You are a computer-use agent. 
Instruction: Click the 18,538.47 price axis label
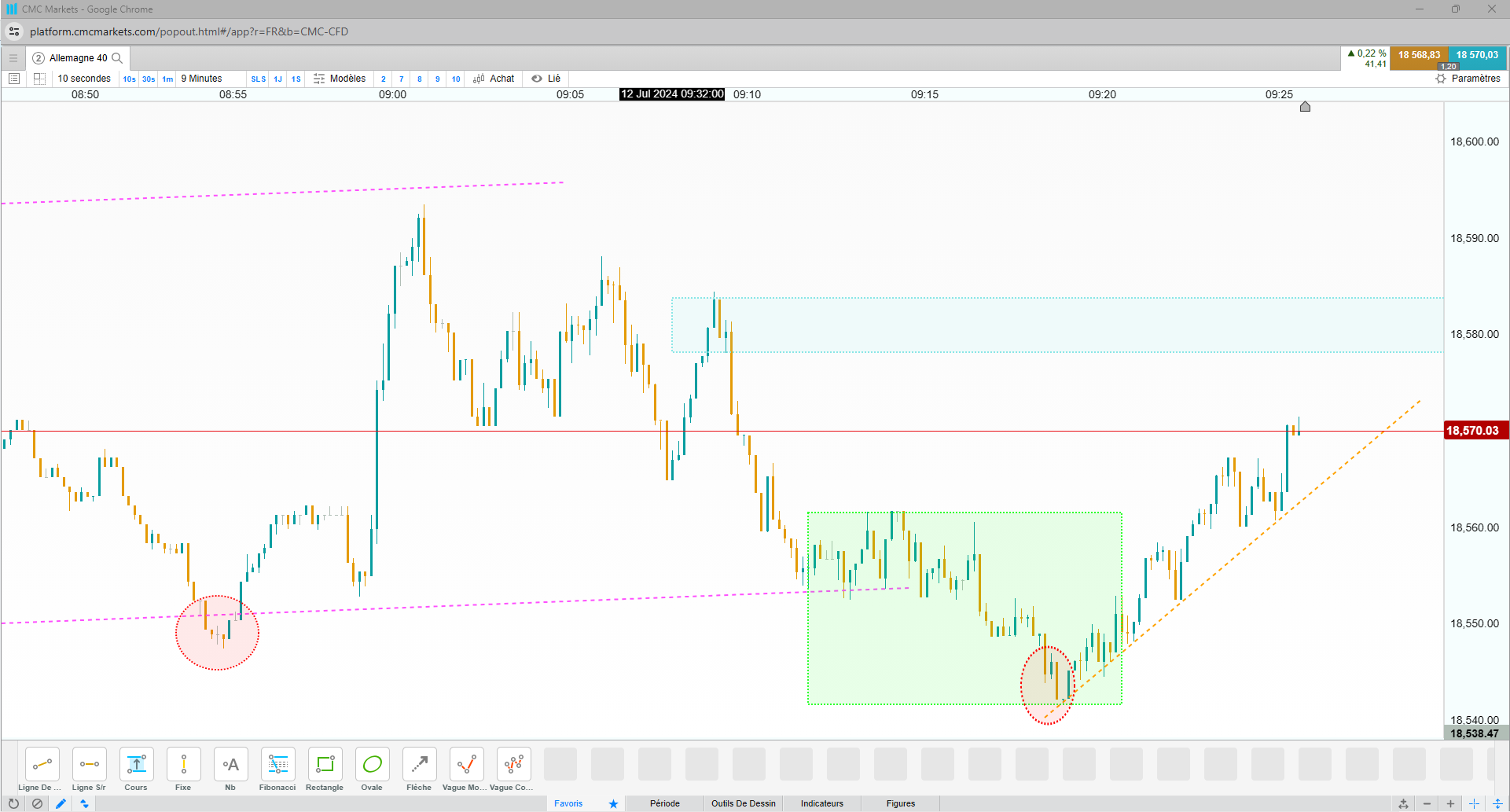[x=1475, y=733]
